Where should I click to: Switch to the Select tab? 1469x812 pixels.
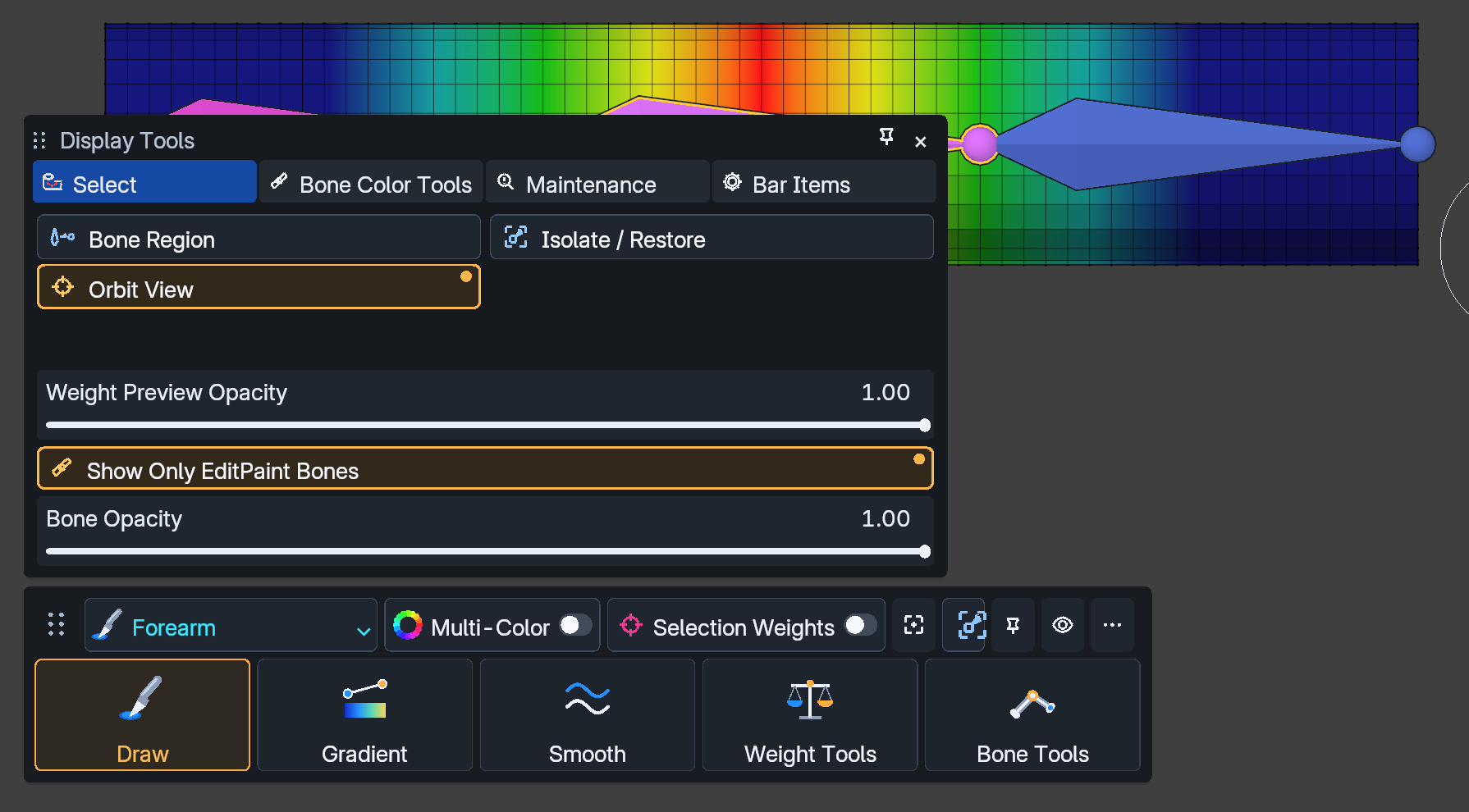[144, 182]
